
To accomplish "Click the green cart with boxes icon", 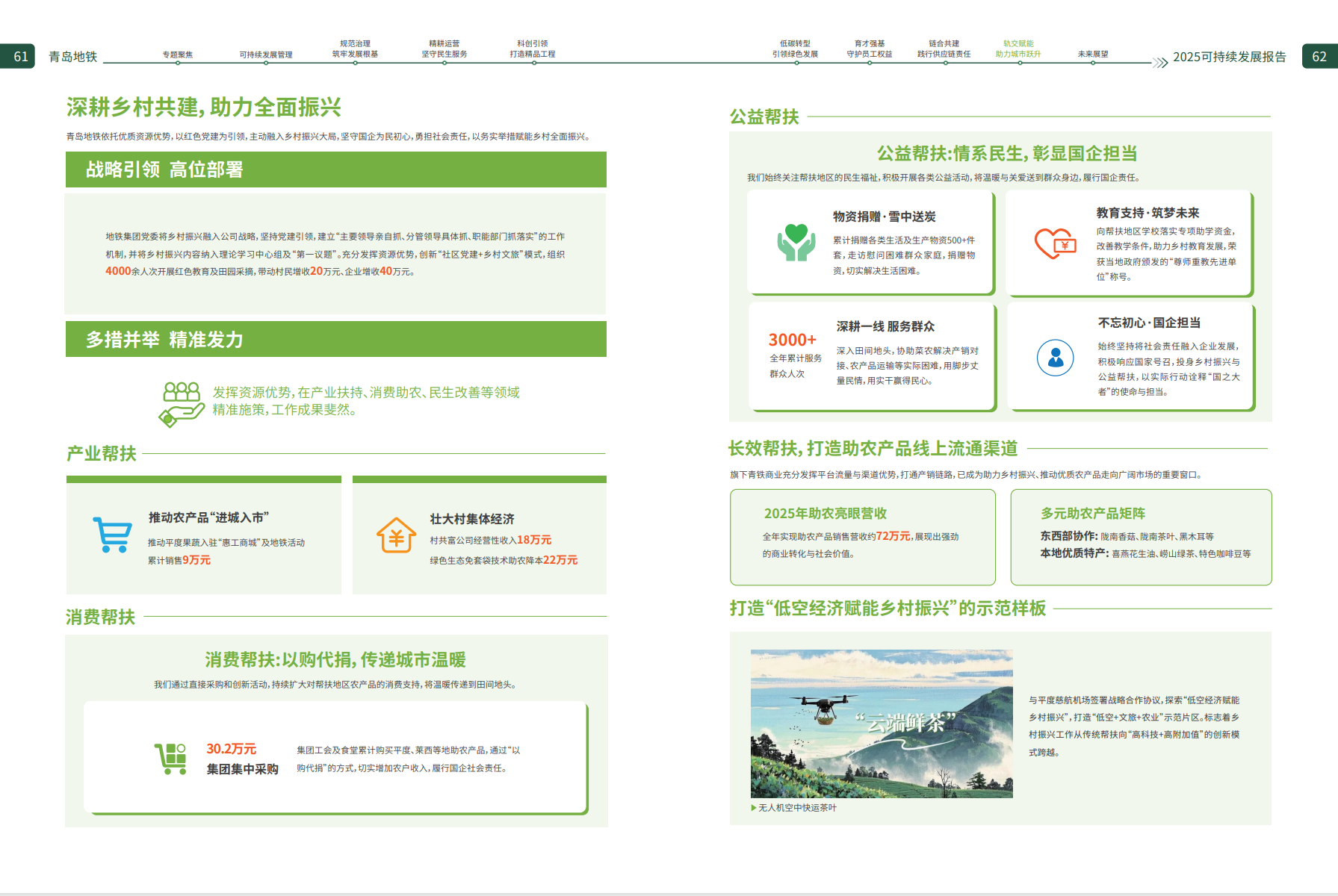I will pos(170,759).
